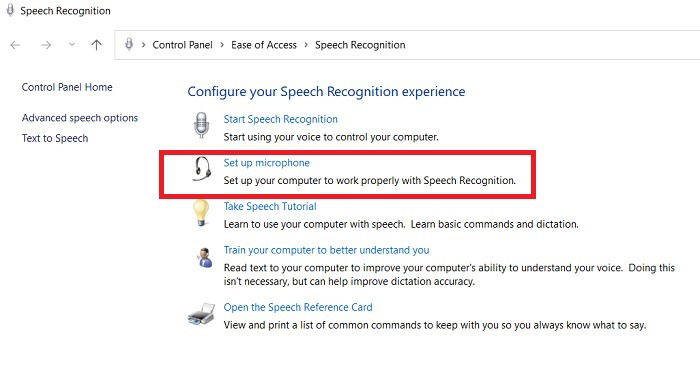Go forward using the forward arrow
Viewport: 700px width, 381px height.
click(x=46, y=45)
